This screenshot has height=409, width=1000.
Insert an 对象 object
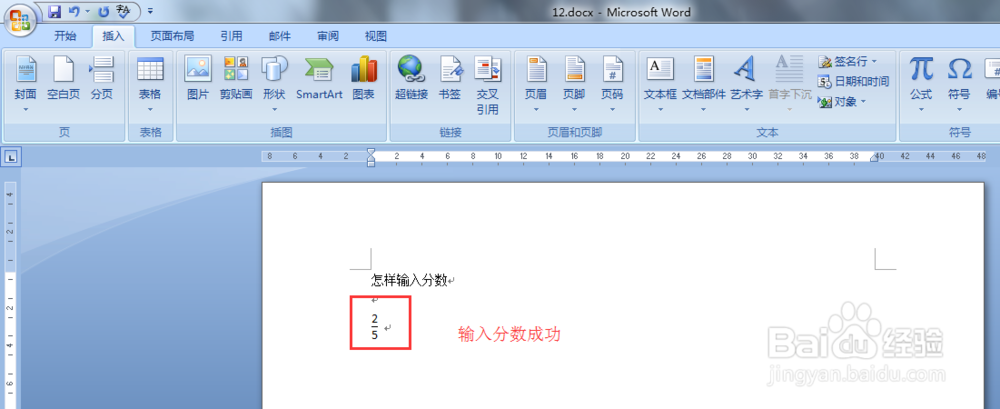837,101
